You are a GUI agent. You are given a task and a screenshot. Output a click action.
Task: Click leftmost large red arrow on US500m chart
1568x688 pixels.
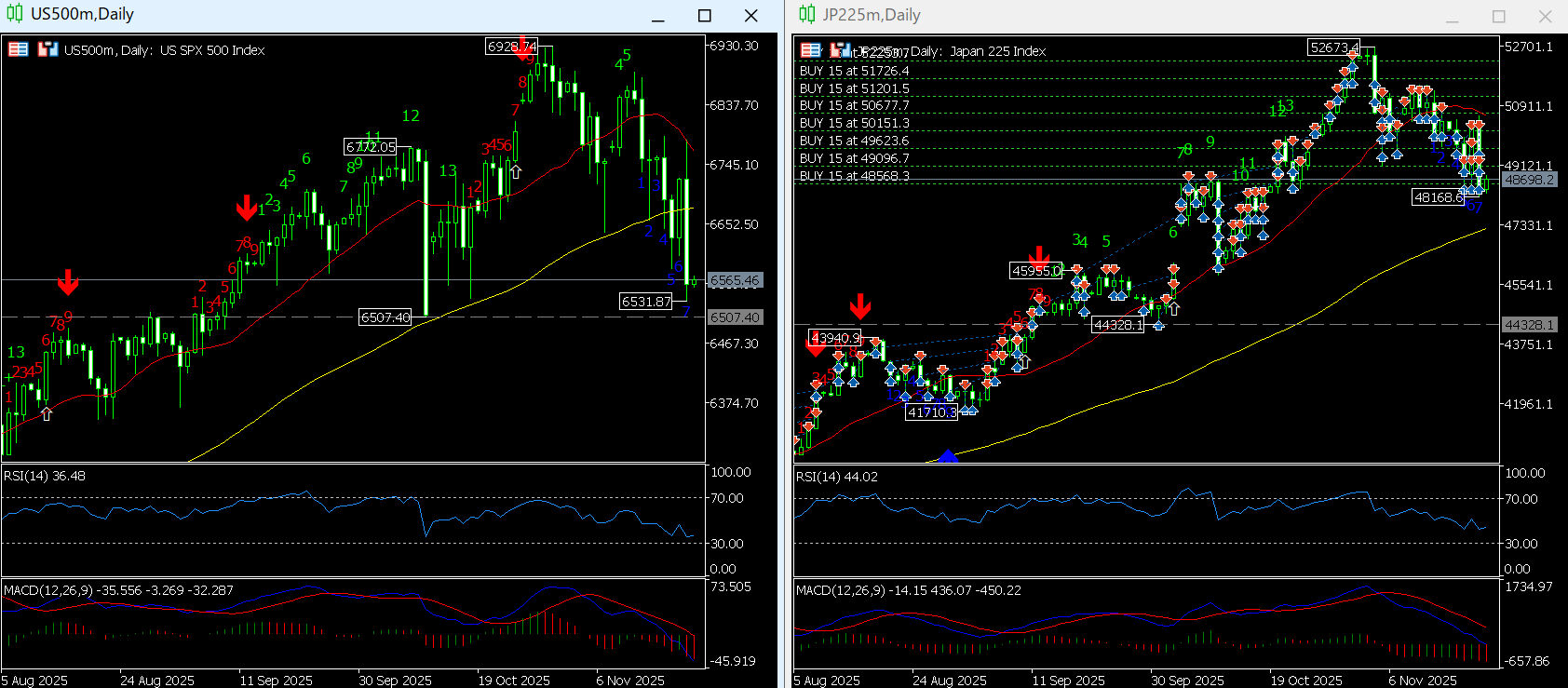67,281
